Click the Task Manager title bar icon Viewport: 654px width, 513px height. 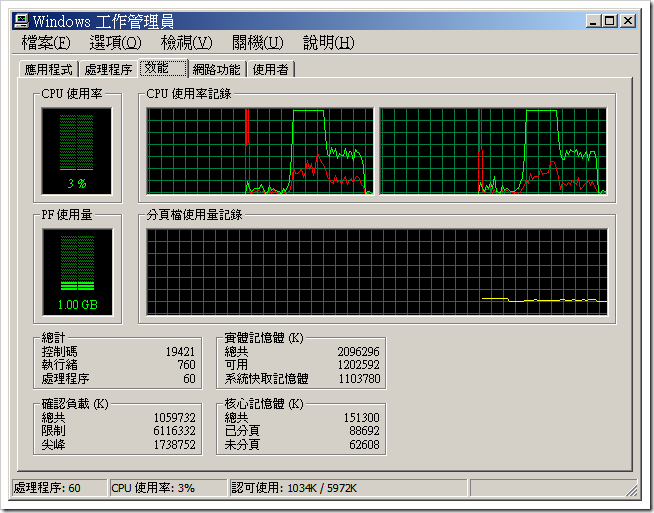21,21
